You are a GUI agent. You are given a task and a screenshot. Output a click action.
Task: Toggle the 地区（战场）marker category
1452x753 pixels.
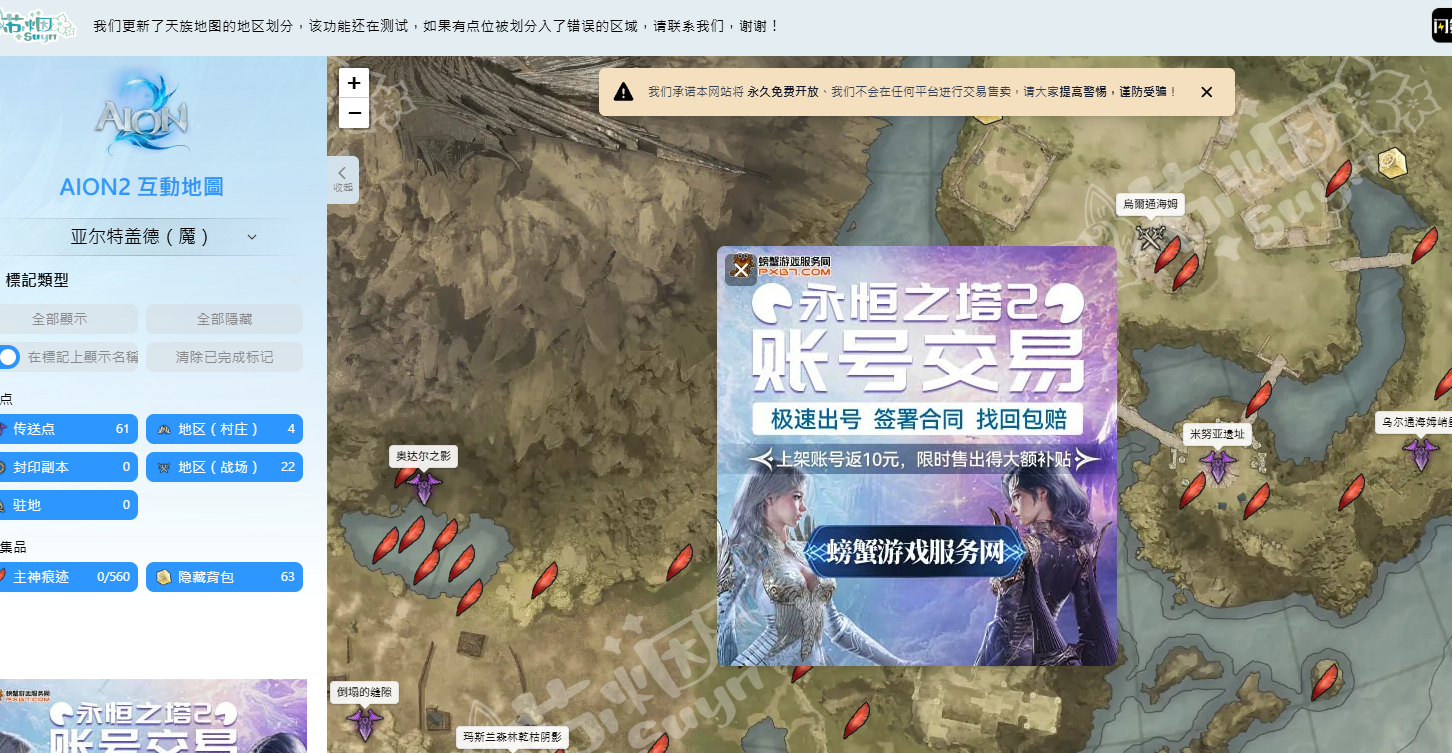tap(224, 467)
